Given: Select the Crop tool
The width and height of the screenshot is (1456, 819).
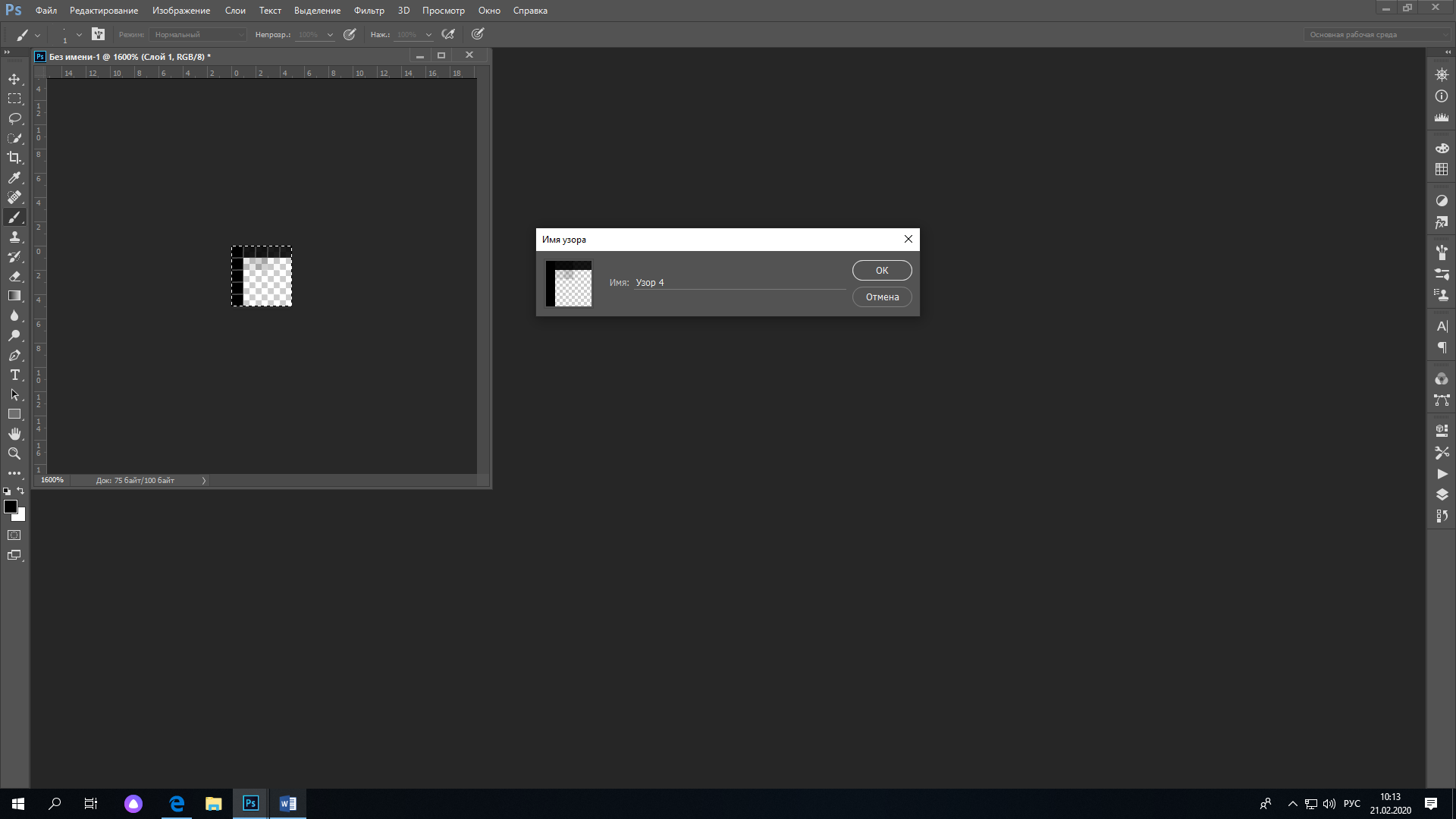Looking at the screenshot, I should pos(14,158).
